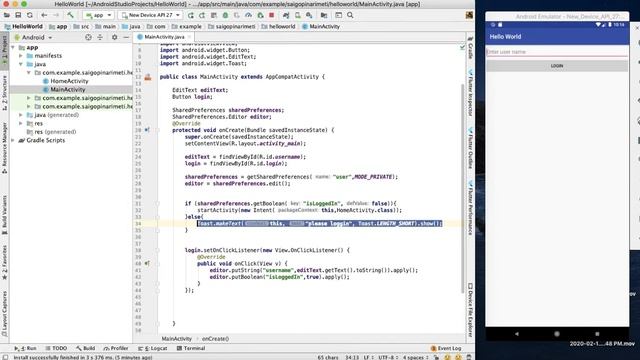Click the red Stop icon
The width and height of the screenshot is (640, 360).
tap(271, 15)
